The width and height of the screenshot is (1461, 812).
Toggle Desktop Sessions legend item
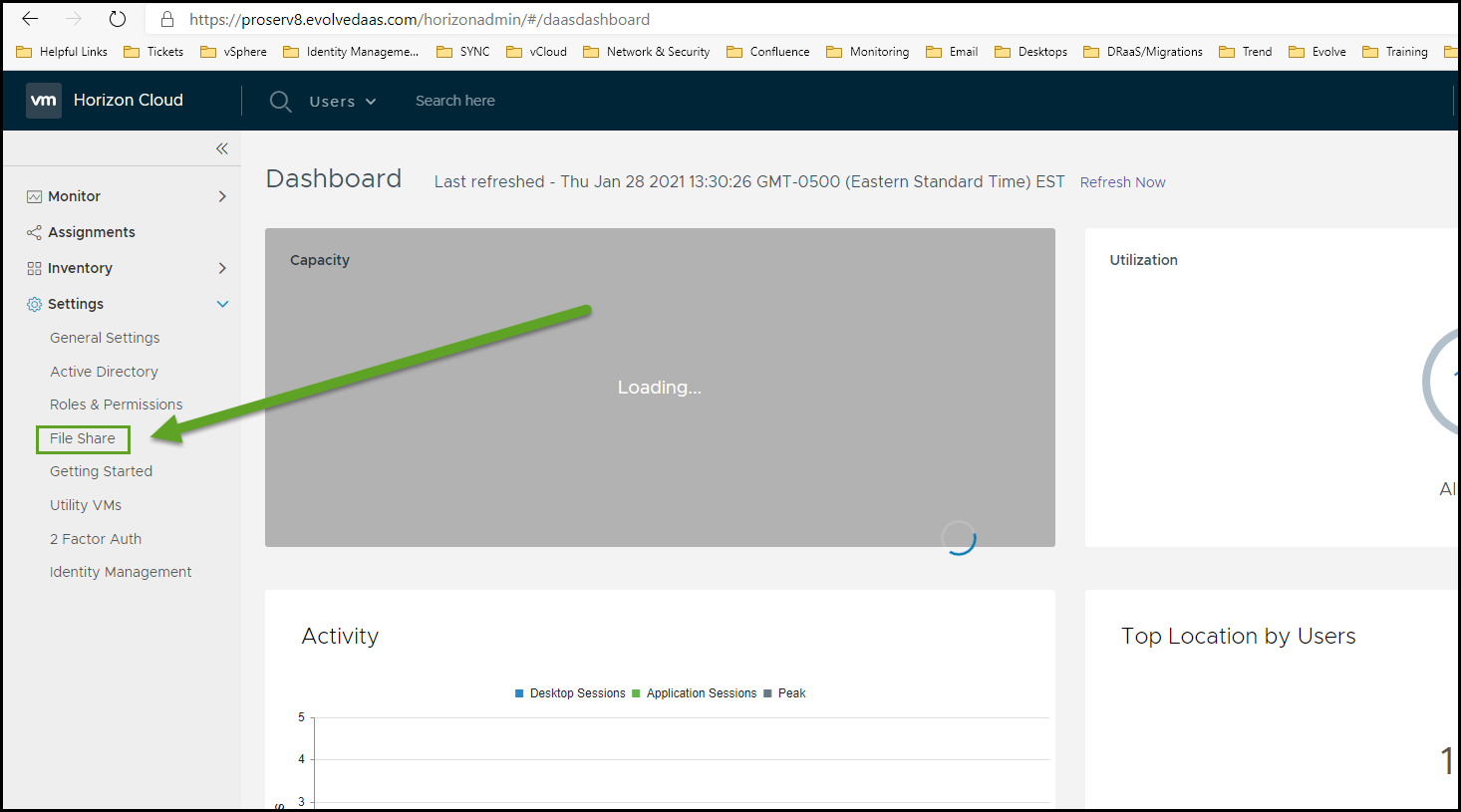point(570,693)
